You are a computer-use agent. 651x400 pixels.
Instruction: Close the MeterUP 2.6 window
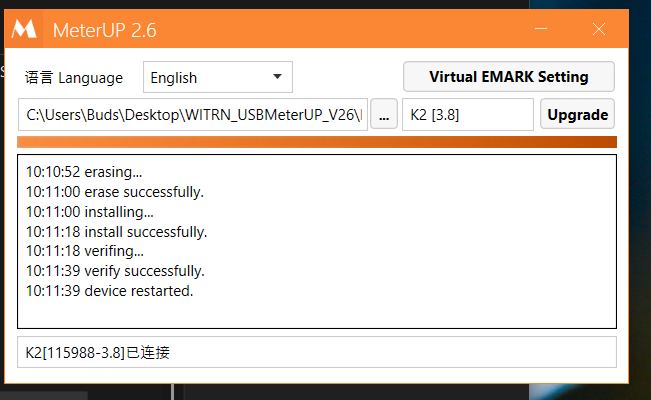pos(599,29)
